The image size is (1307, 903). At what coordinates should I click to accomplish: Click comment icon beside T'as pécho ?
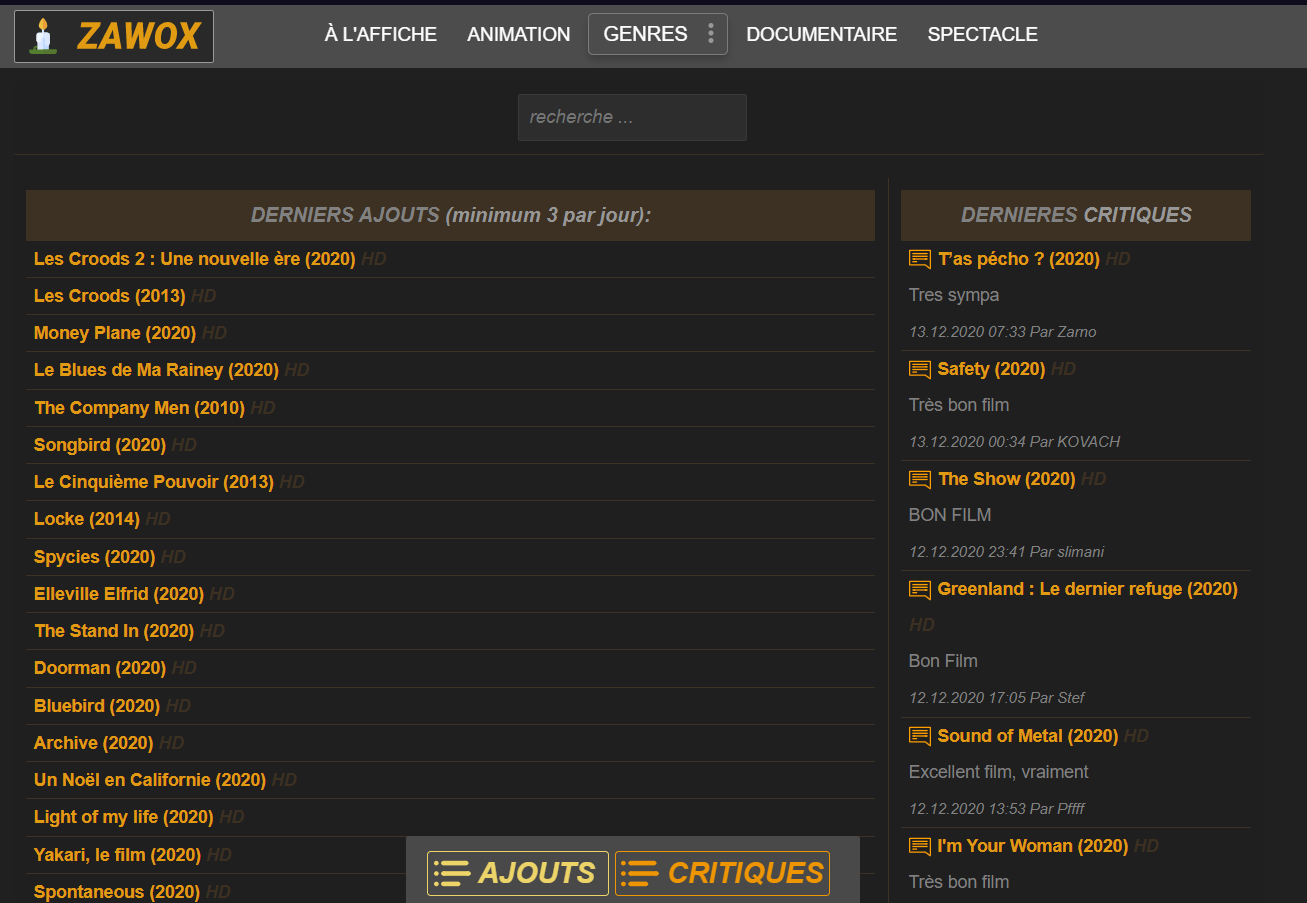(920, 259)
